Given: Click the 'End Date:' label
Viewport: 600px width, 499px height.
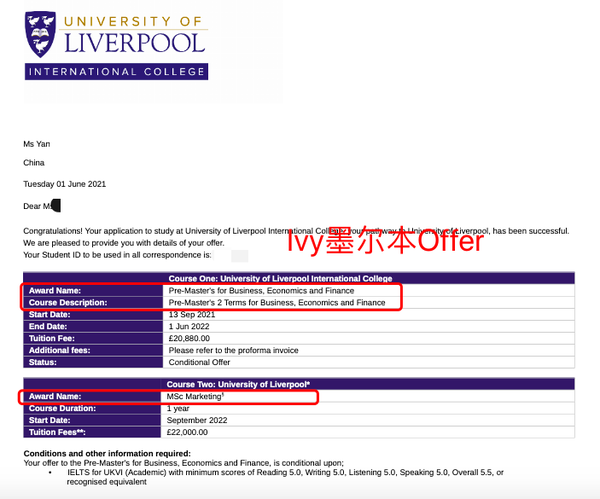Looking at the screenshot, I should click(48, 326).
